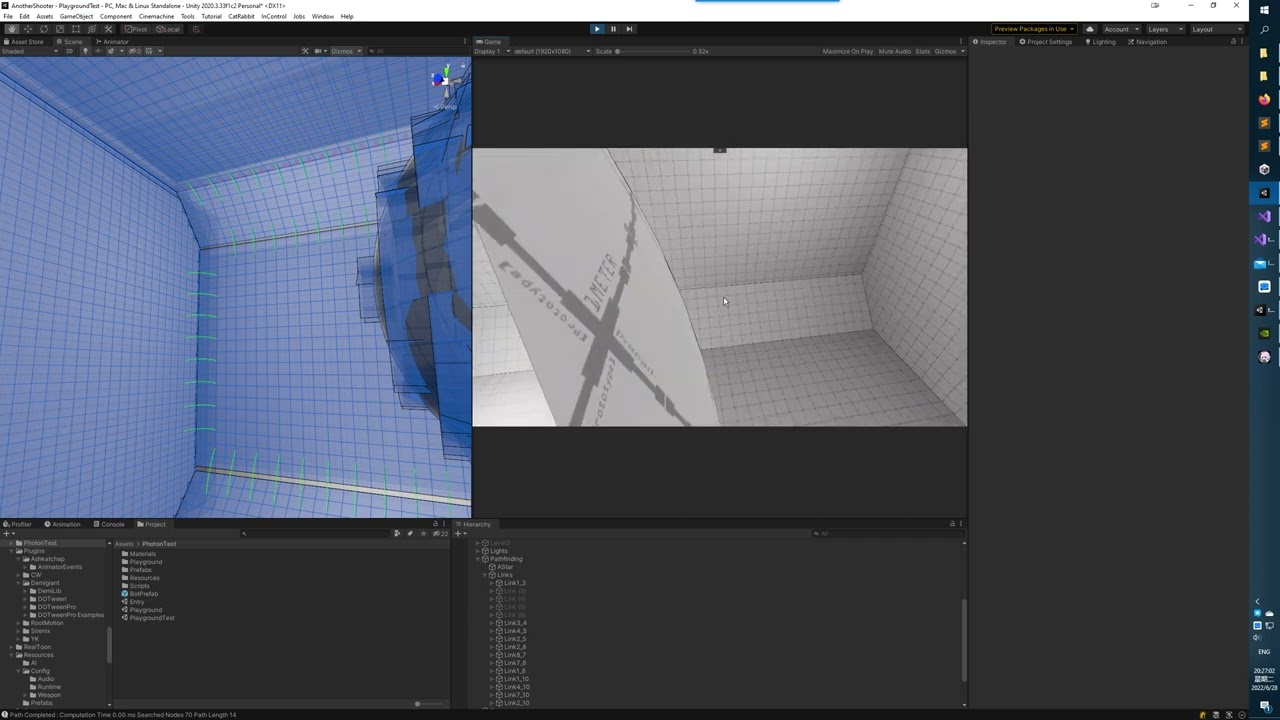
Task: Click the Hierarchy search field
Action: 885,533
